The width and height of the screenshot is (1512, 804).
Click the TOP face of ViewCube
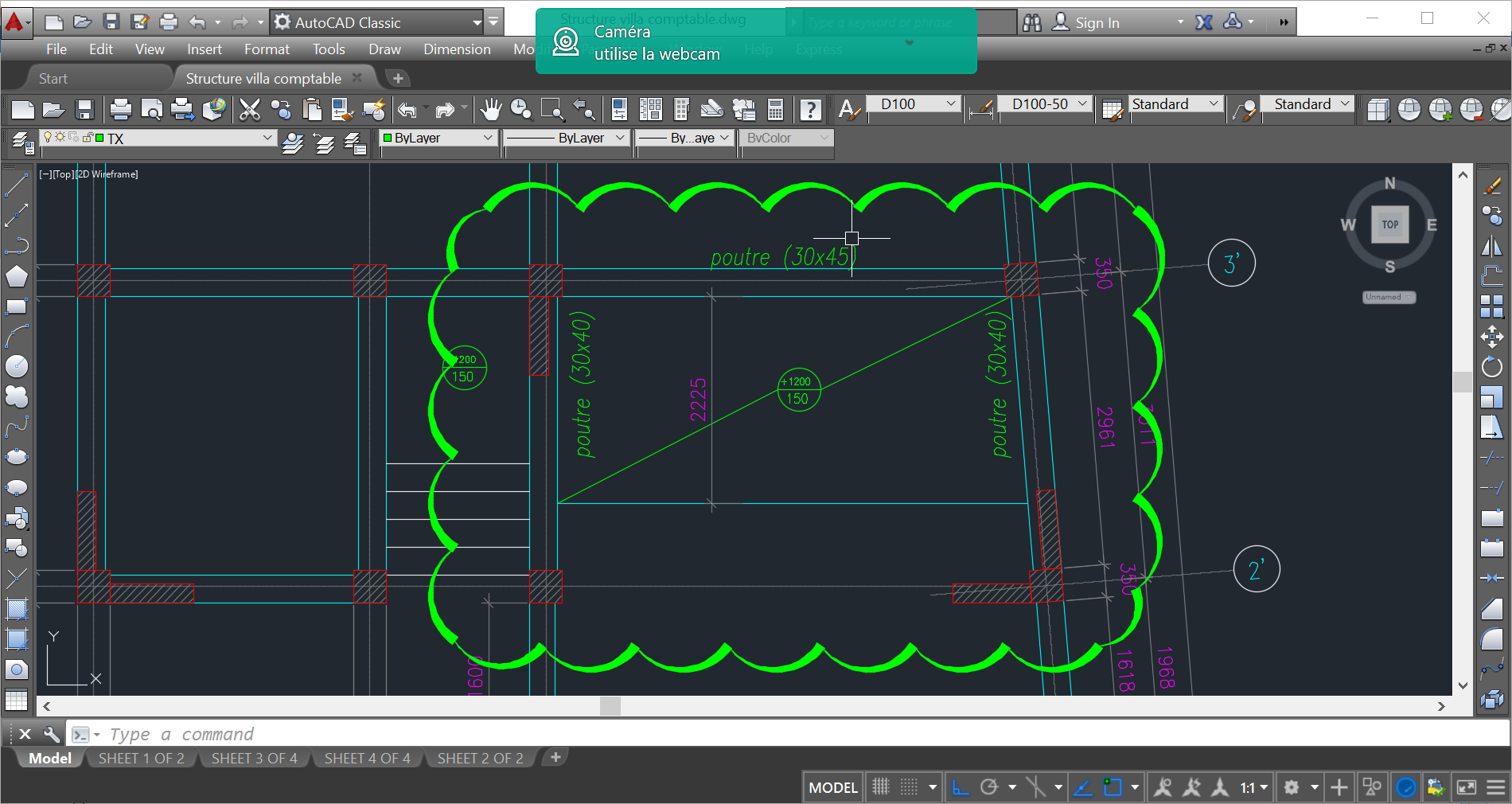(1389, 224)
